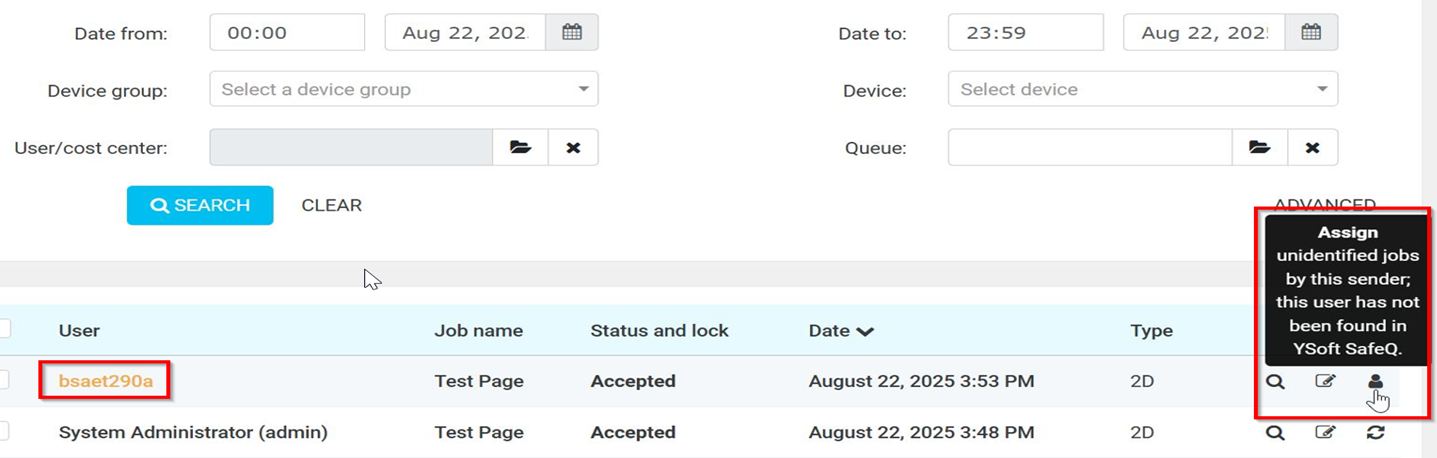This screenshot has width=1437, height=458.
Task: Browse for User/cost center with folder icon
Action: tap(520, 147)
